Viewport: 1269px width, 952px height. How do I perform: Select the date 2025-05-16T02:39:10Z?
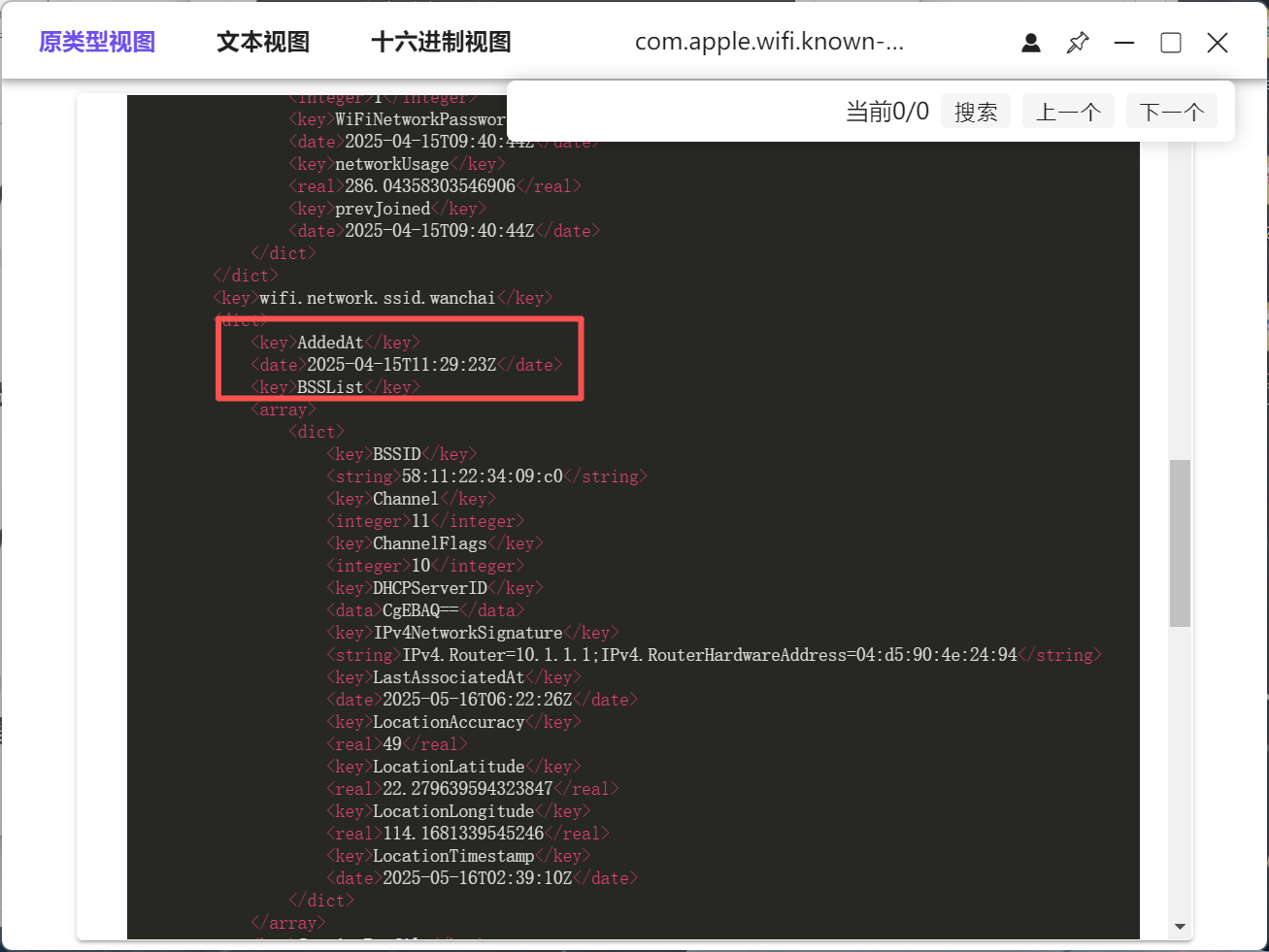482,878
